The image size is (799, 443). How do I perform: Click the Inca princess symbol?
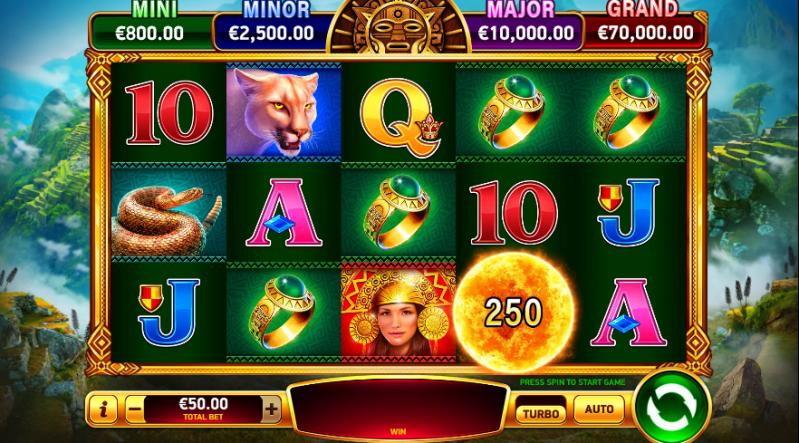[x=398, y=311]
